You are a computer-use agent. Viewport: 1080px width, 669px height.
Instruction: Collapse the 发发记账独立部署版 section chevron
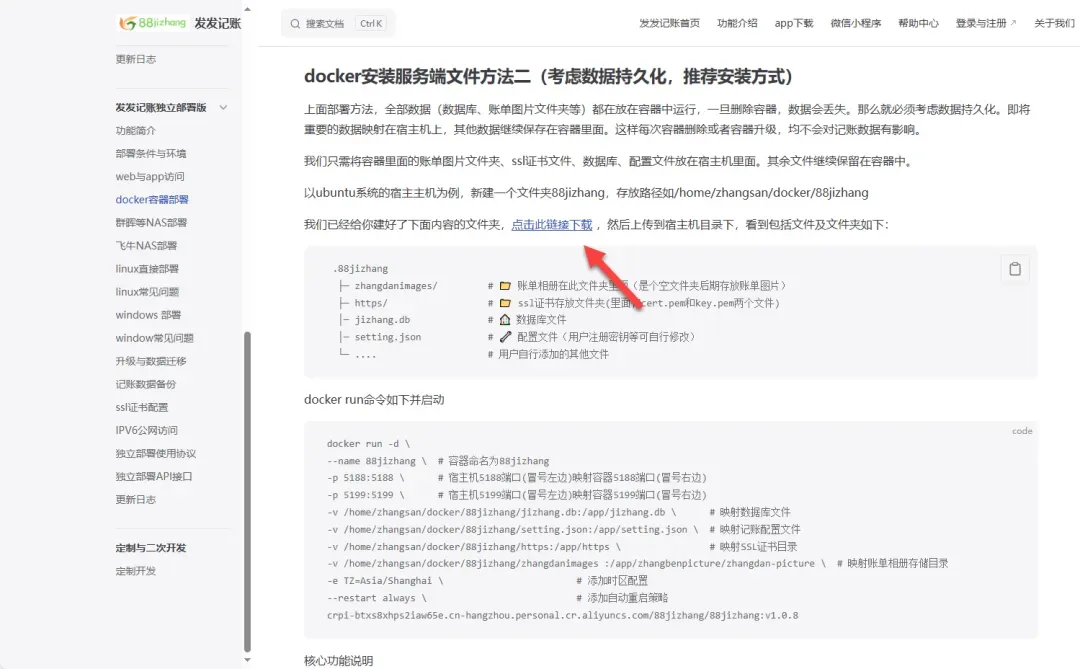[223, 107]
